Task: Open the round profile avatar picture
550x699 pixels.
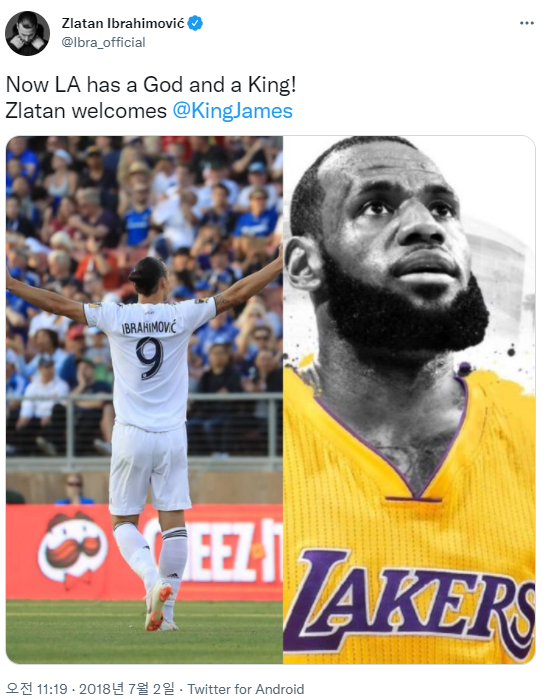Action: coord(27,33)
